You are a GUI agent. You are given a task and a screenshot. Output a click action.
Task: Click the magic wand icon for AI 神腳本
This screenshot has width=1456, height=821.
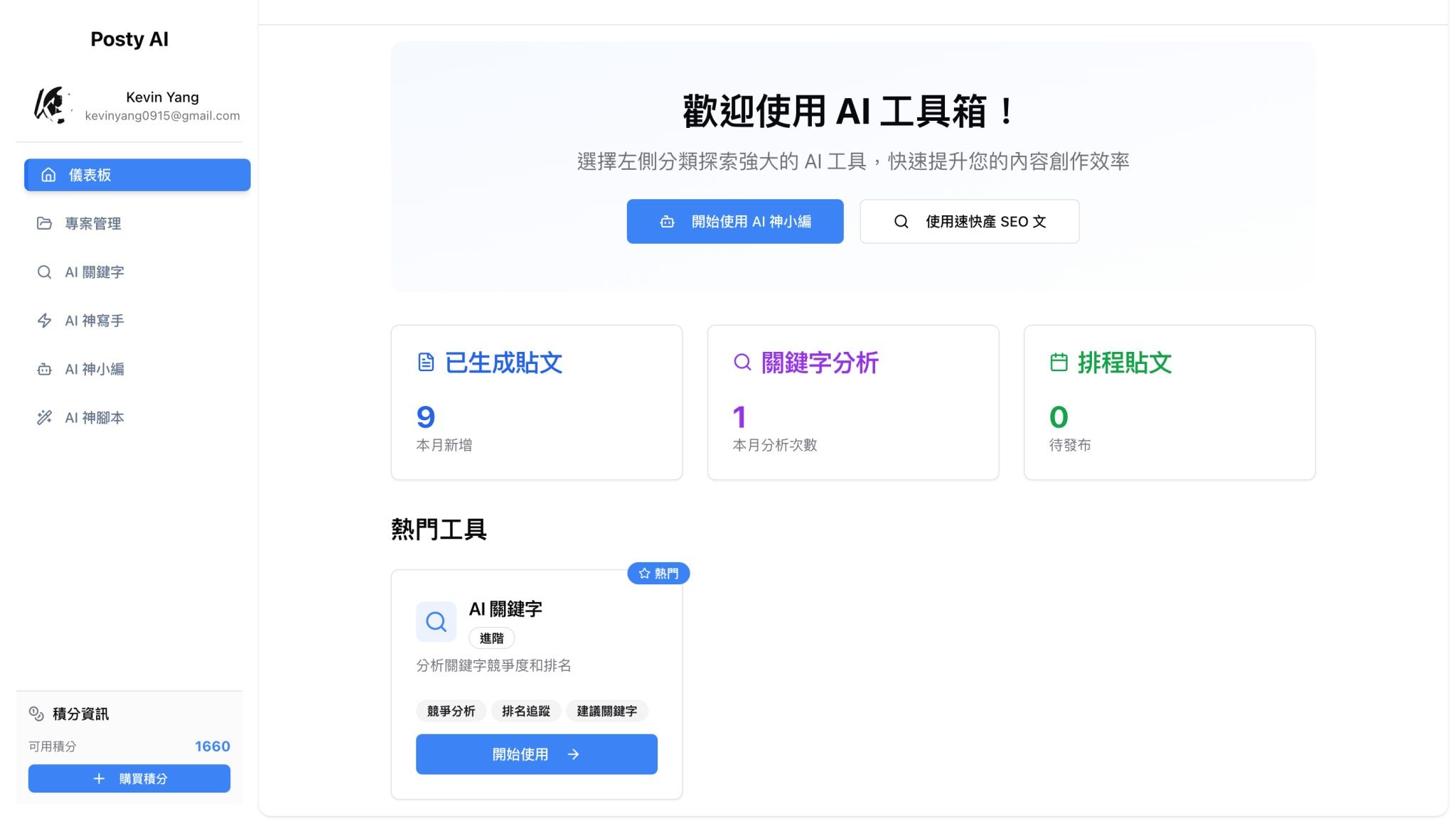[x=44, y=418]
